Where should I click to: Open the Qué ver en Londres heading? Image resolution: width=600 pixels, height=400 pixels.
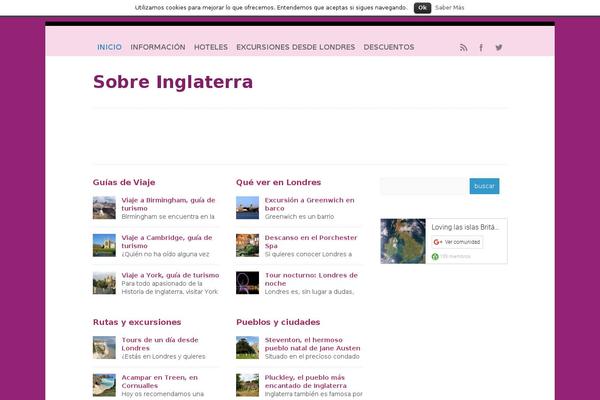coord(279,182)
